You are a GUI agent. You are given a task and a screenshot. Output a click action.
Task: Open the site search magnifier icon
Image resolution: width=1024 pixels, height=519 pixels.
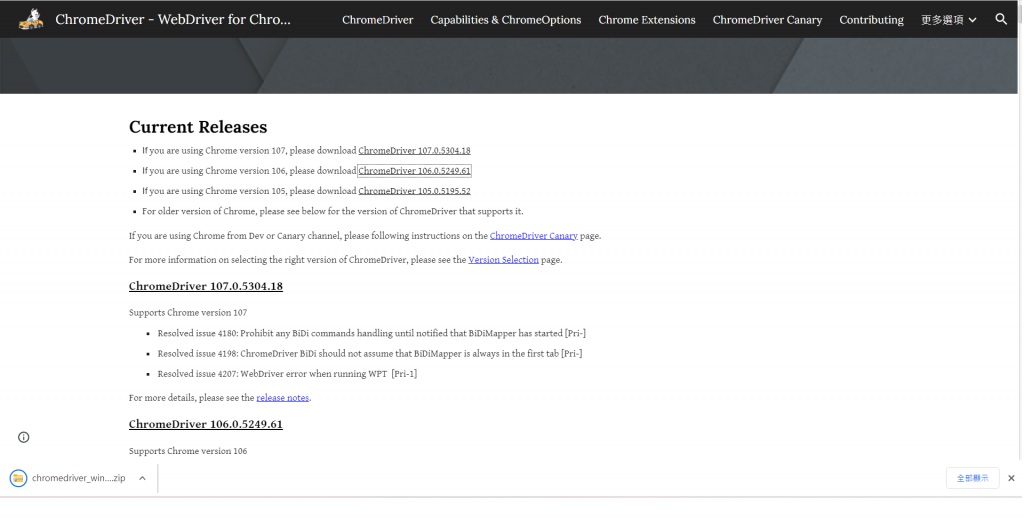(1001, 20)
